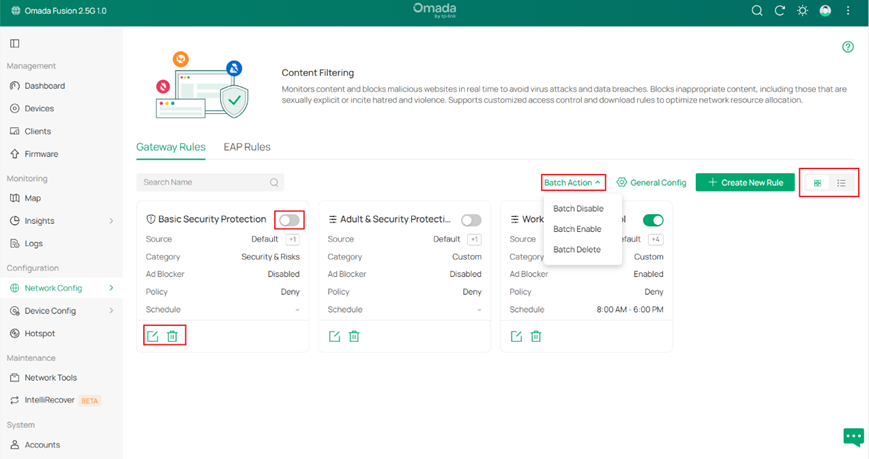Expand the Network Config chevron
The image size is (869, 459).
[111, 288]
